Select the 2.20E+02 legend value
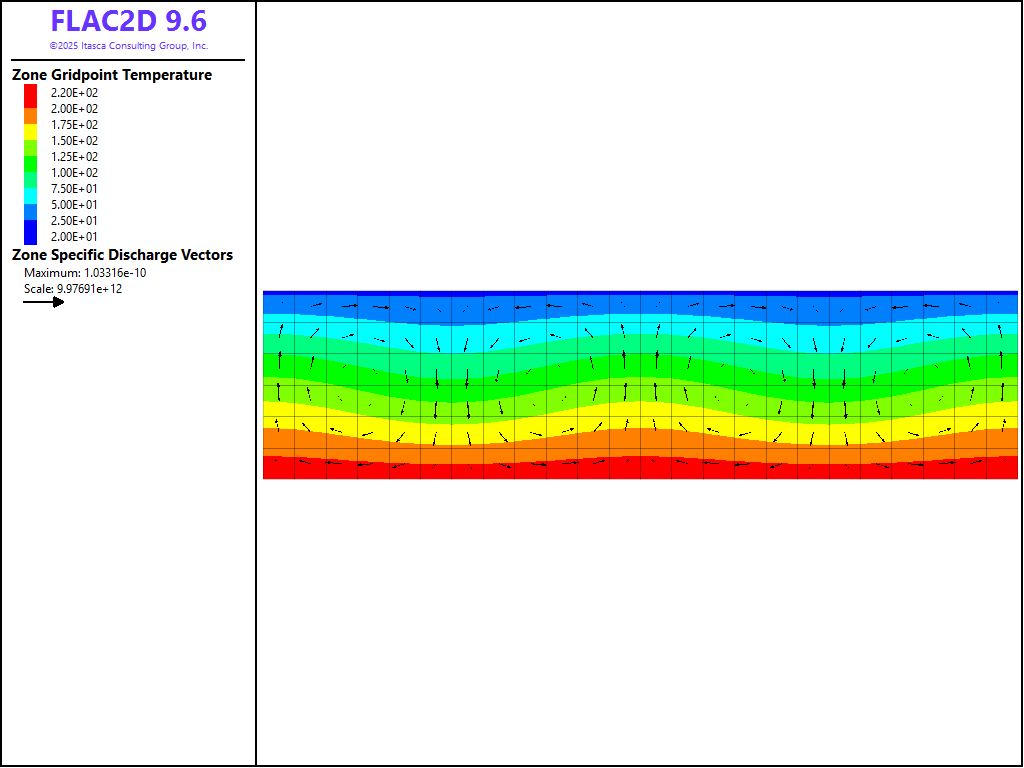The image size is (1024, 768). 75,93
